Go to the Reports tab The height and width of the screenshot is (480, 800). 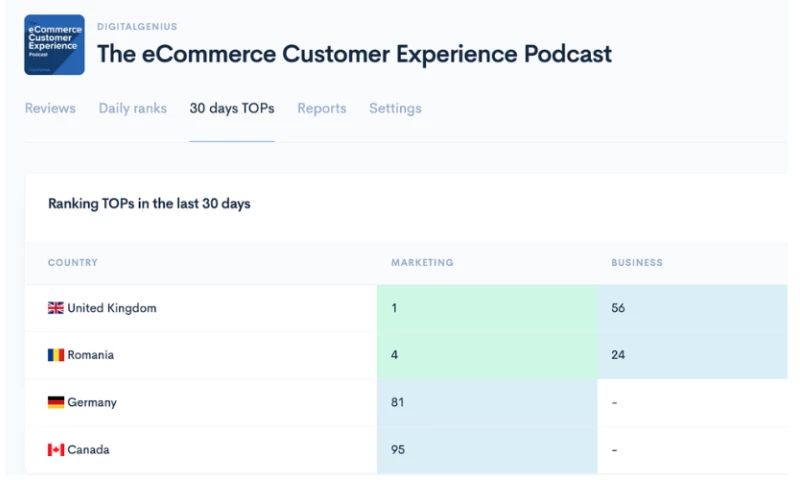pos(321,108)
